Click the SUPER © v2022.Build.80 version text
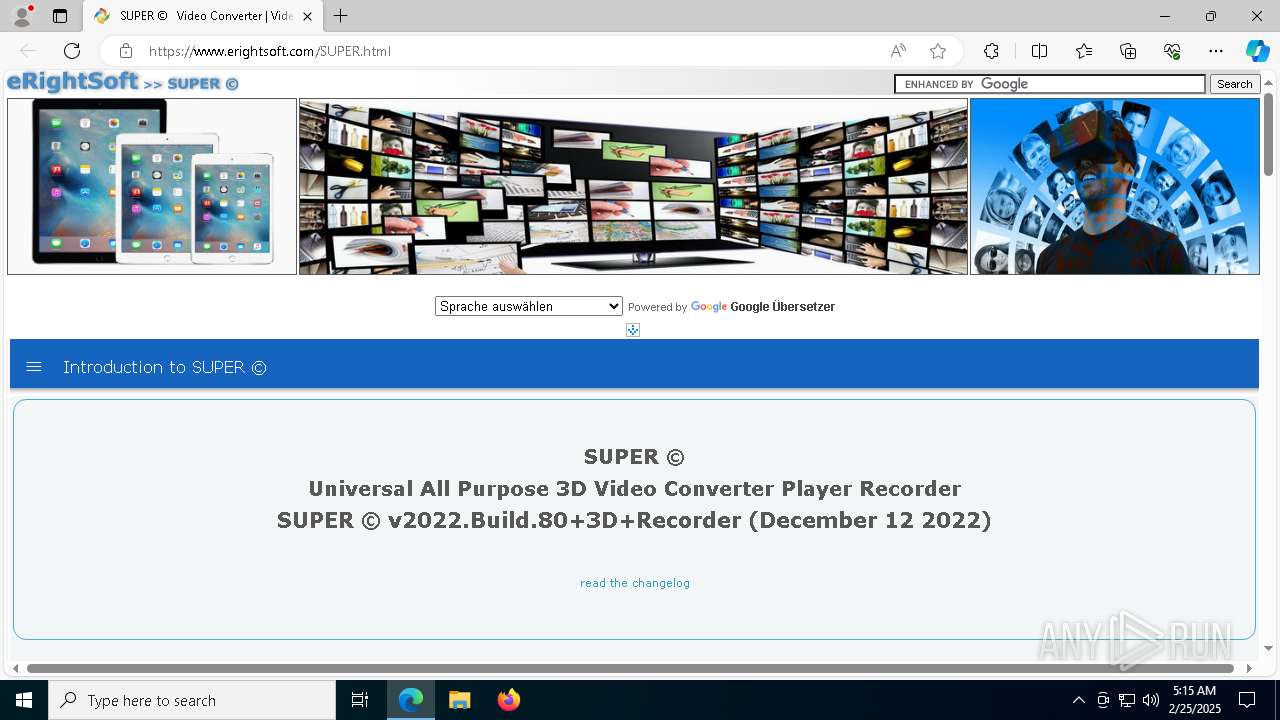The width and height of the screenshot is (1280, 720). (634, 520)
